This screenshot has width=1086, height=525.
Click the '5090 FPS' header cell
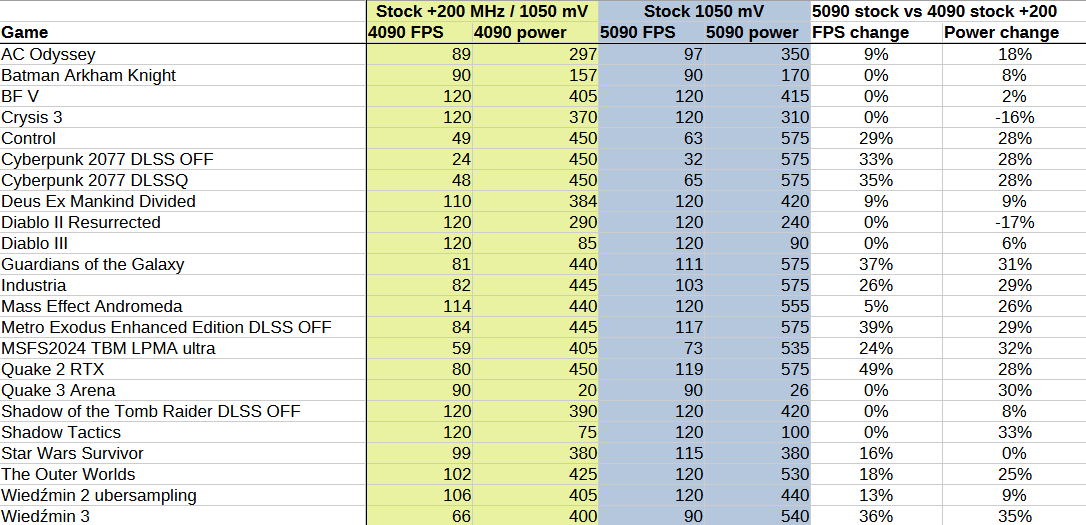651,33
